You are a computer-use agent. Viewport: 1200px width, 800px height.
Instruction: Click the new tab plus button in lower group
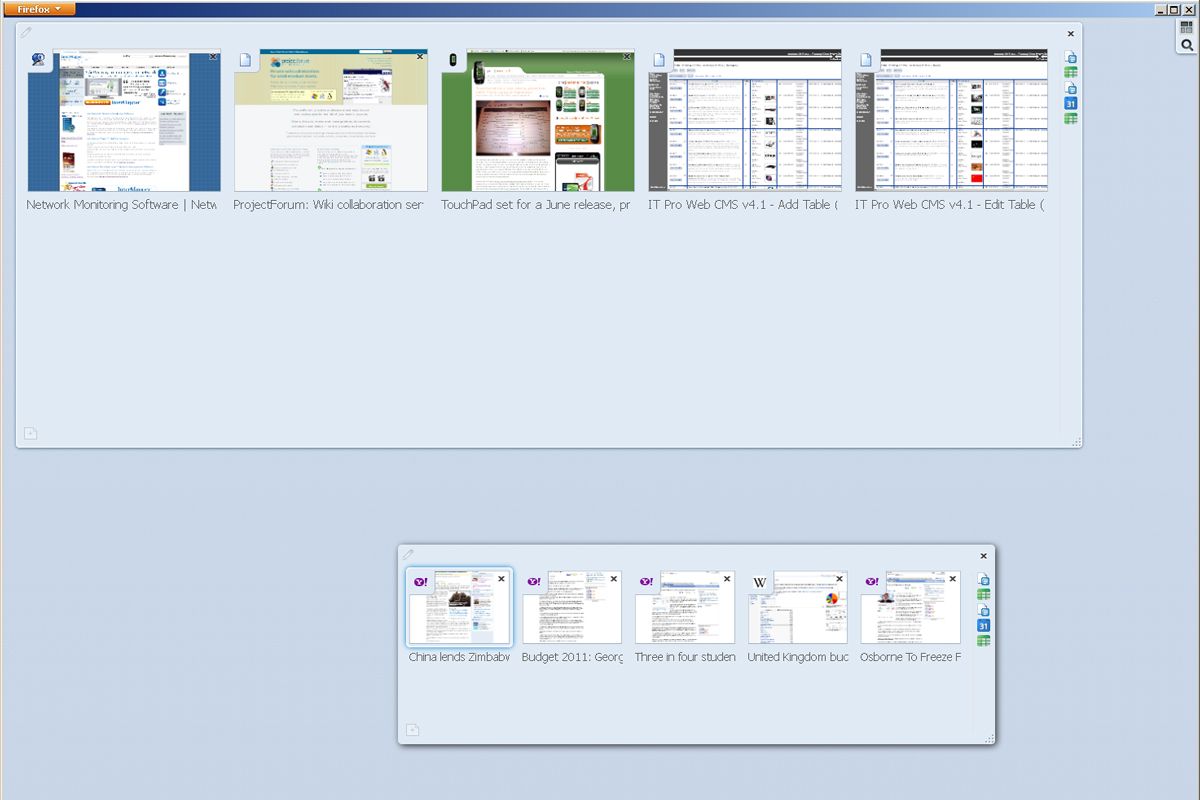tap(412, 730)
